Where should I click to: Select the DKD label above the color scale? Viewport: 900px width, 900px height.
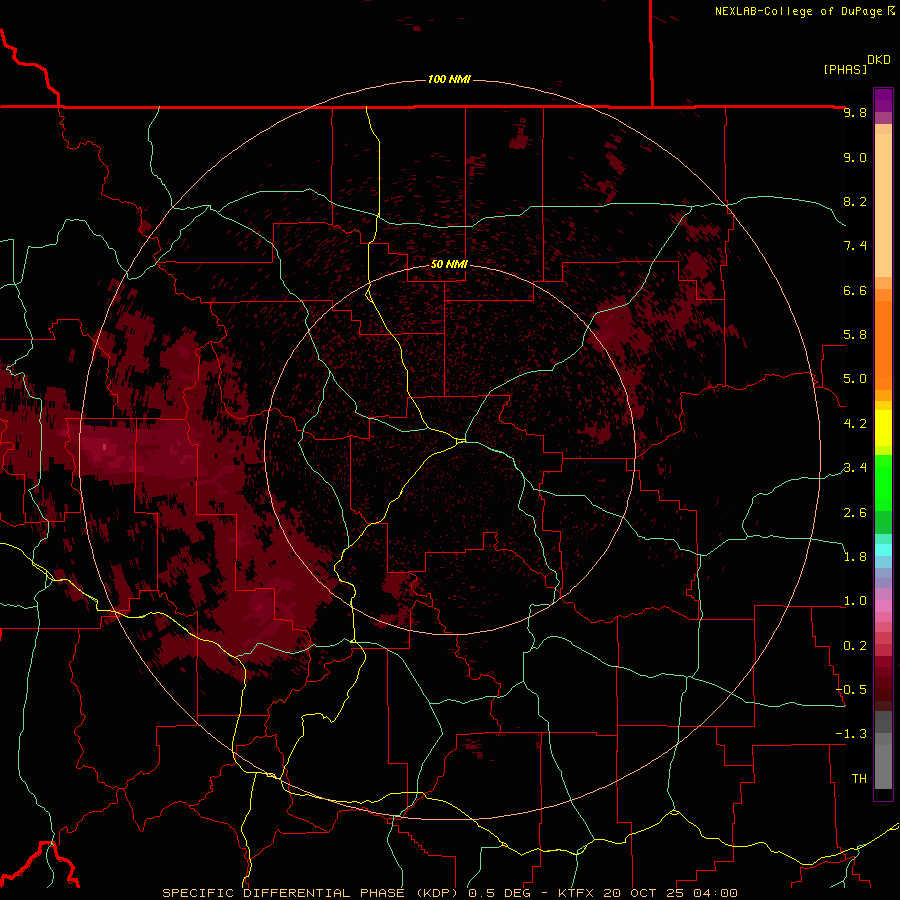point(879,60)
